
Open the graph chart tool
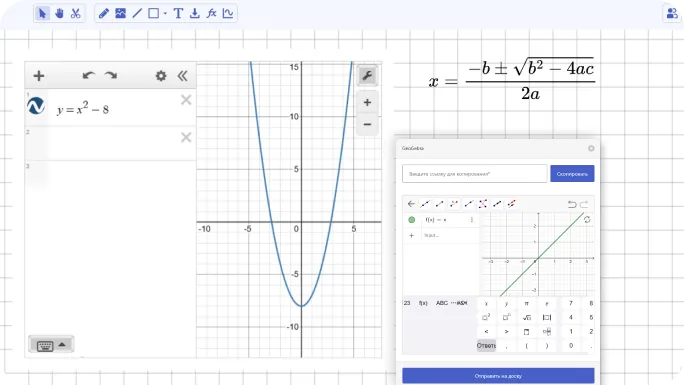228,14
